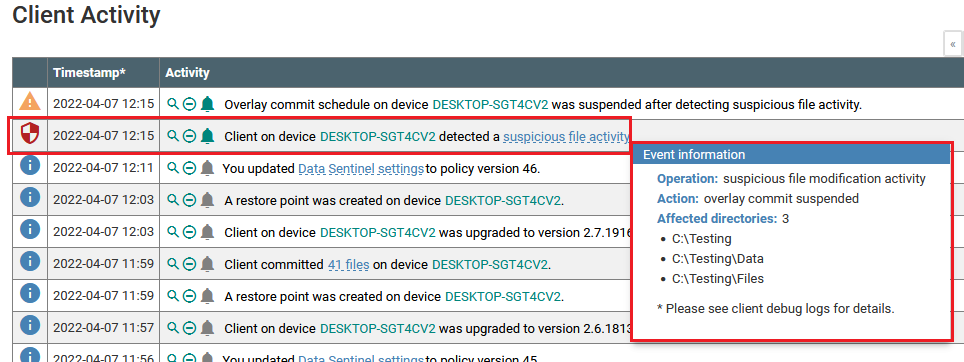Viewport: 964px width, 362px height.
Task: Open Data Sentinel settings link for version 46
Action: pos(362,168)
